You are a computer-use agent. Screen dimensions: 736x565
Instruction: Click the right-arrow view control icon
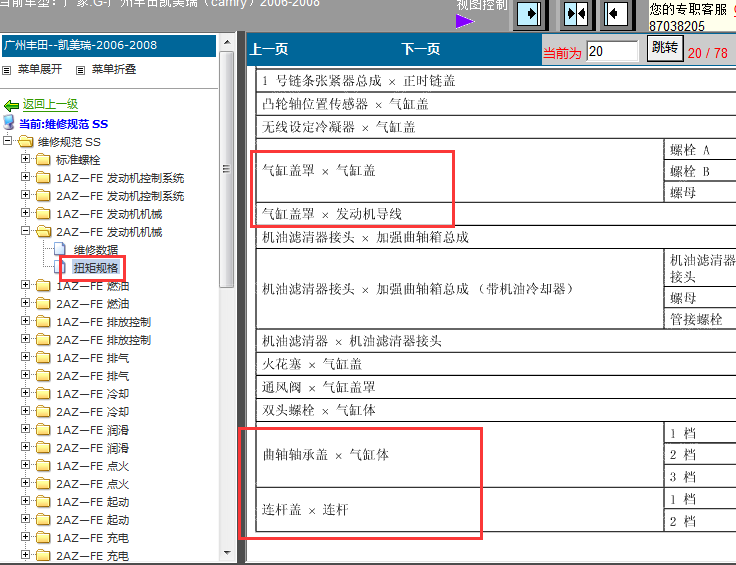click(529, 14)
